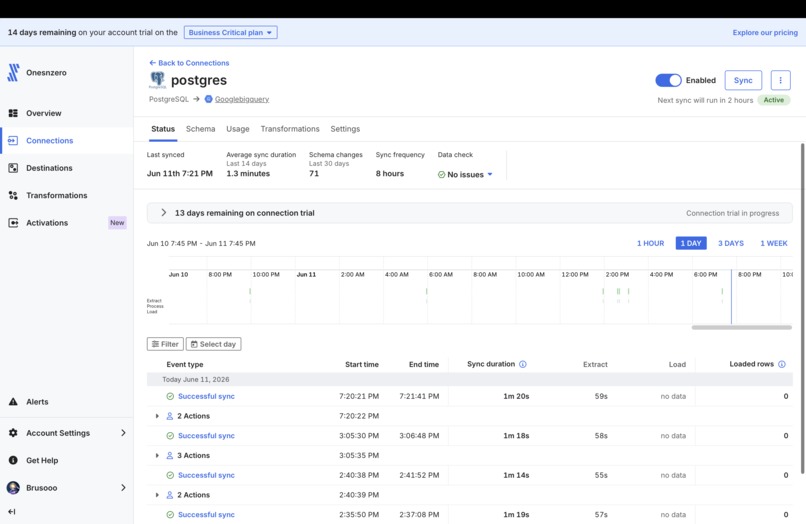Expand the 13 days remaining connection trial

click(163, 213)
